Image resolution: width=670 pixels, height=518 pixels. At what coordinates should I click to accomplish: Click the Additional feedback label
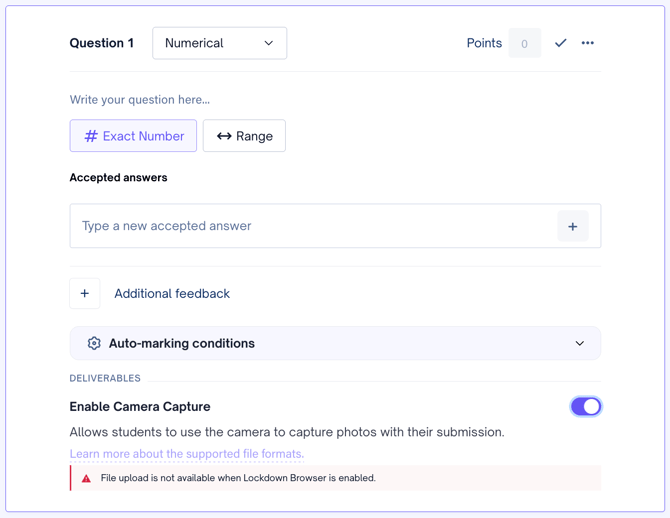172,294
